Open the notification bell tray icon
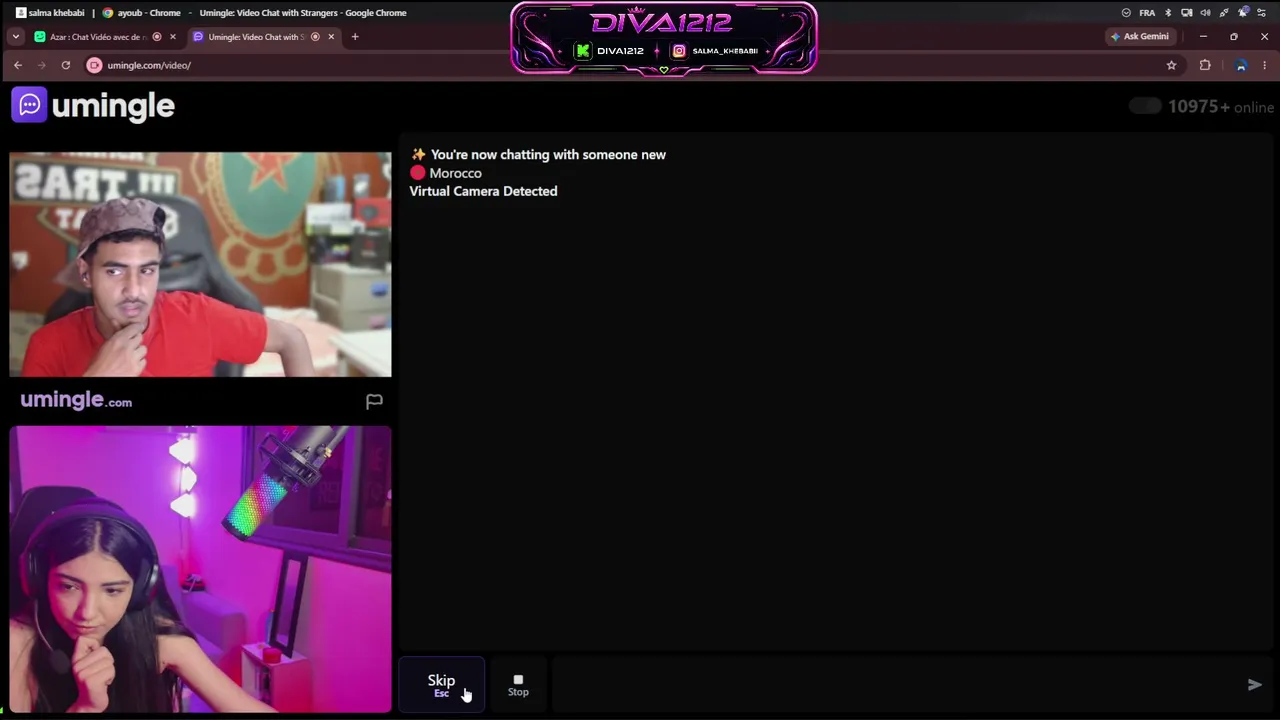Viewport: 1280px width, 720px height. (1244, 13)
